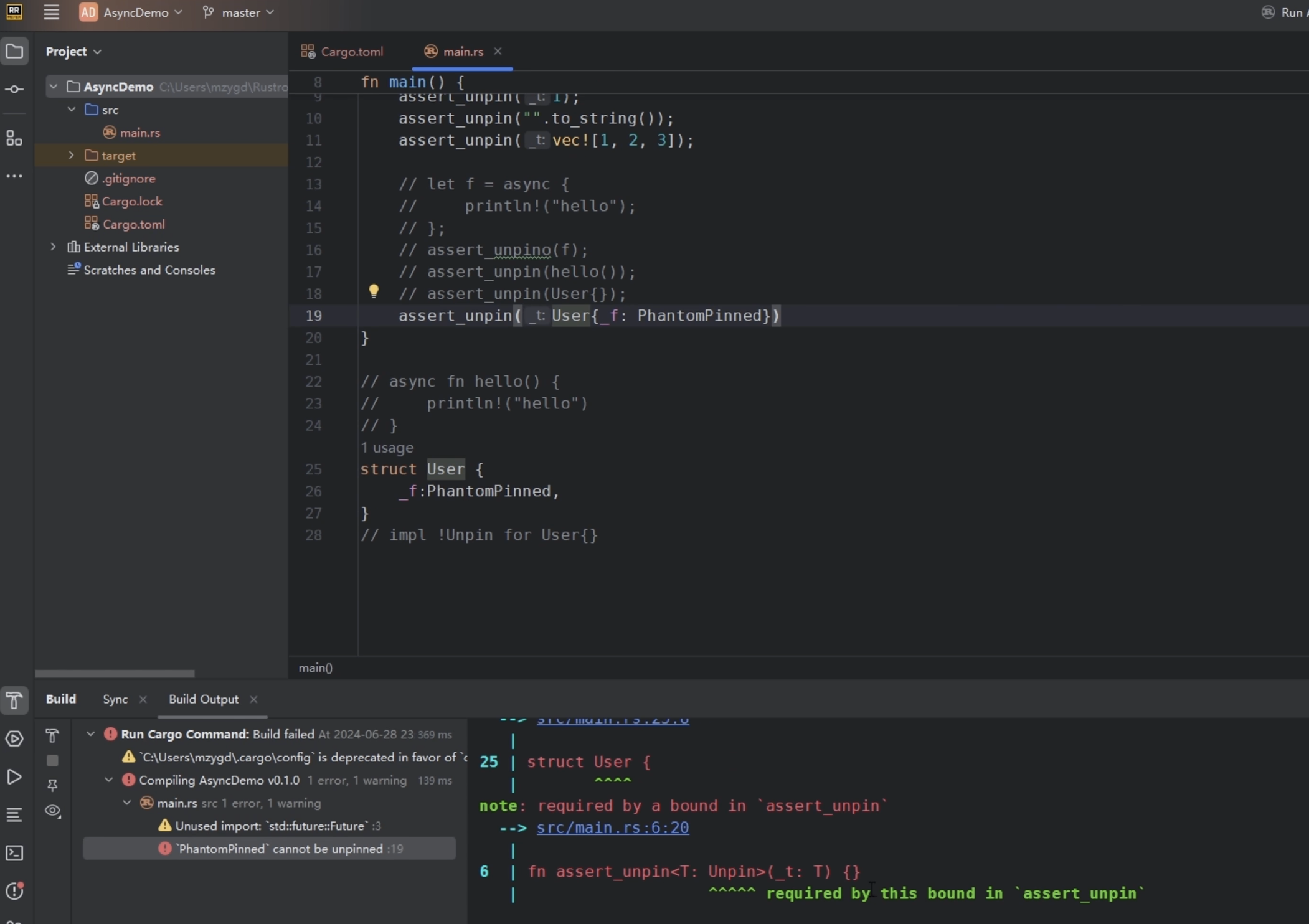Toggle the Project tool window sidebar button
This screenshot has width=1309, height=924.
(x=14, y=52)
